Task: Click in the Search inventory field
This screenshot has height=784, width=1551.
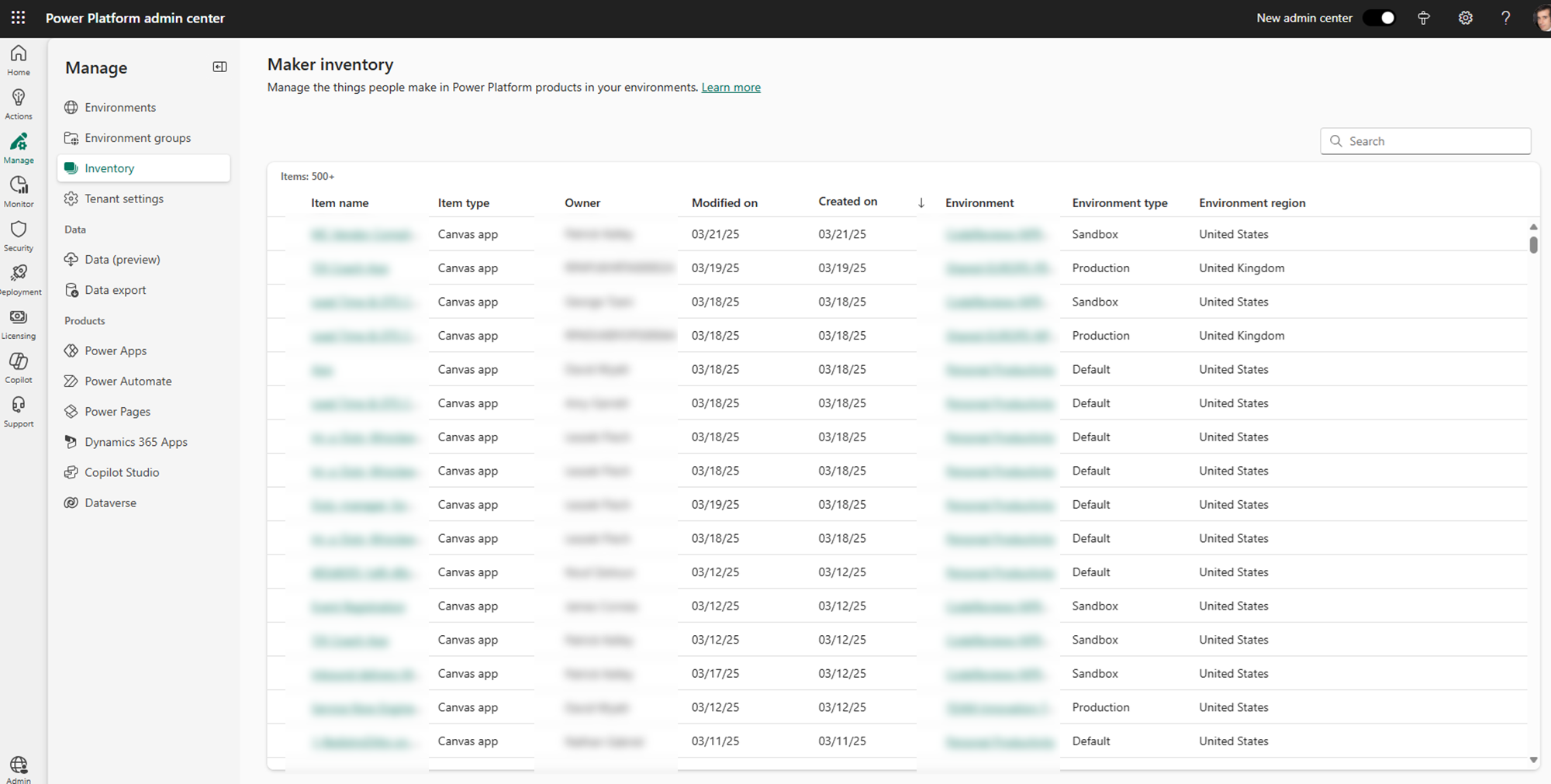Action: coord(1425,141)
